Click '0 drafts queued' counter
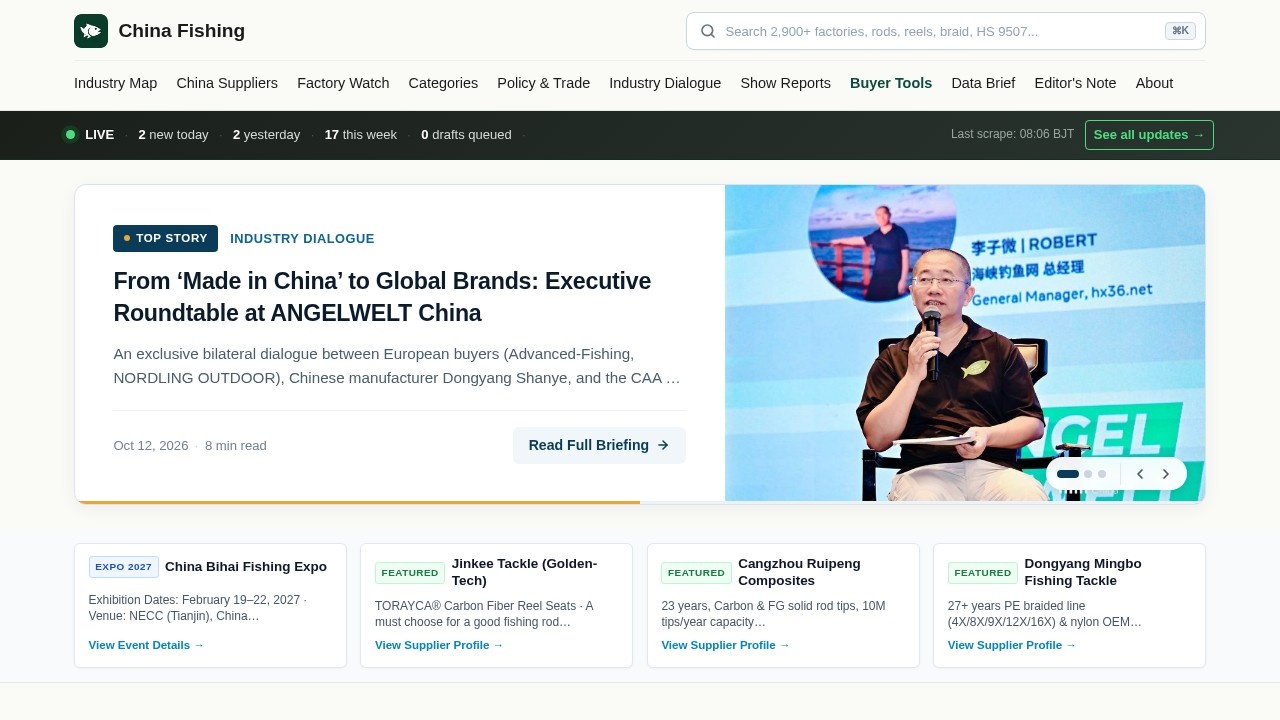Viewport: 1280px width, 720px height. (x=466, y=135)
